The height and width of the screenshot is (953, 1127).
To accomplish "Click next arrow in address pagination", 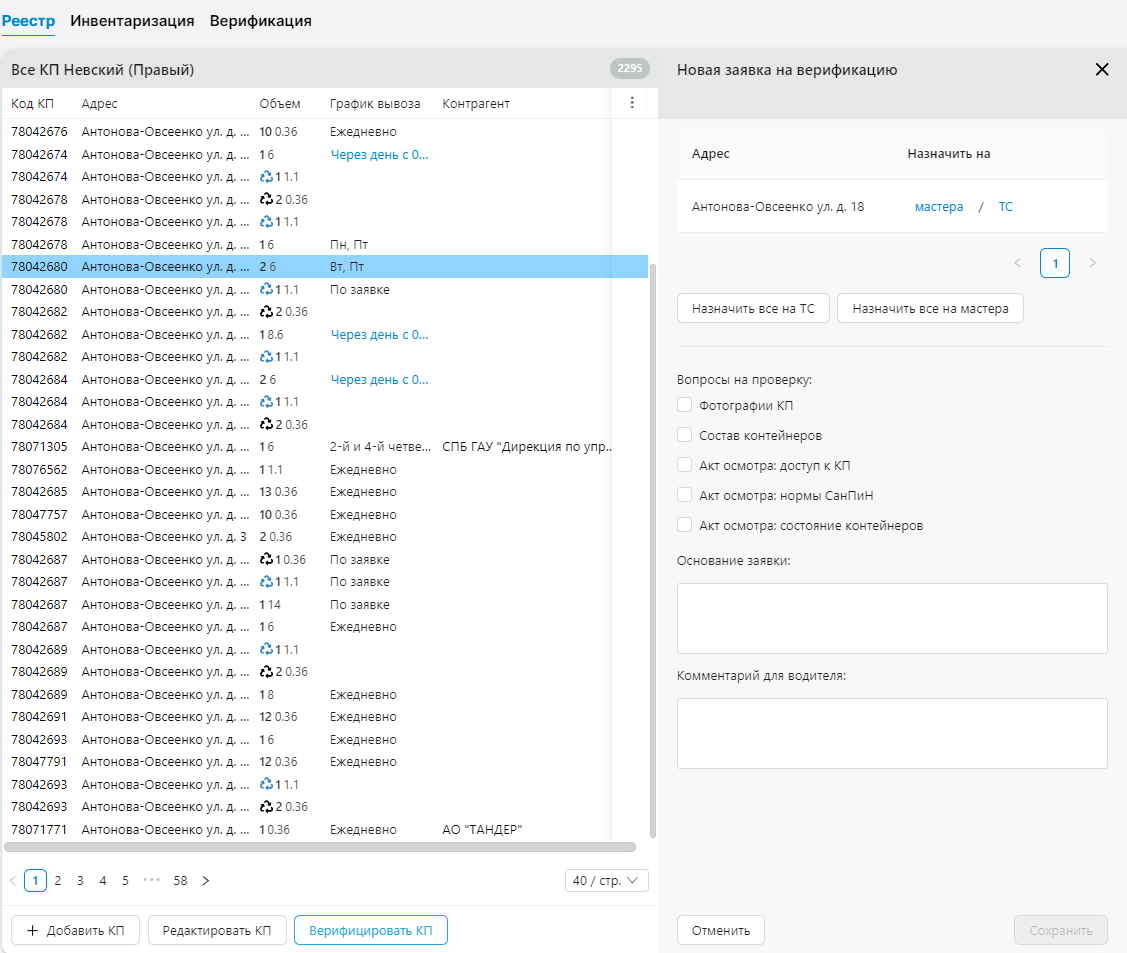I will coord(1092,263).
